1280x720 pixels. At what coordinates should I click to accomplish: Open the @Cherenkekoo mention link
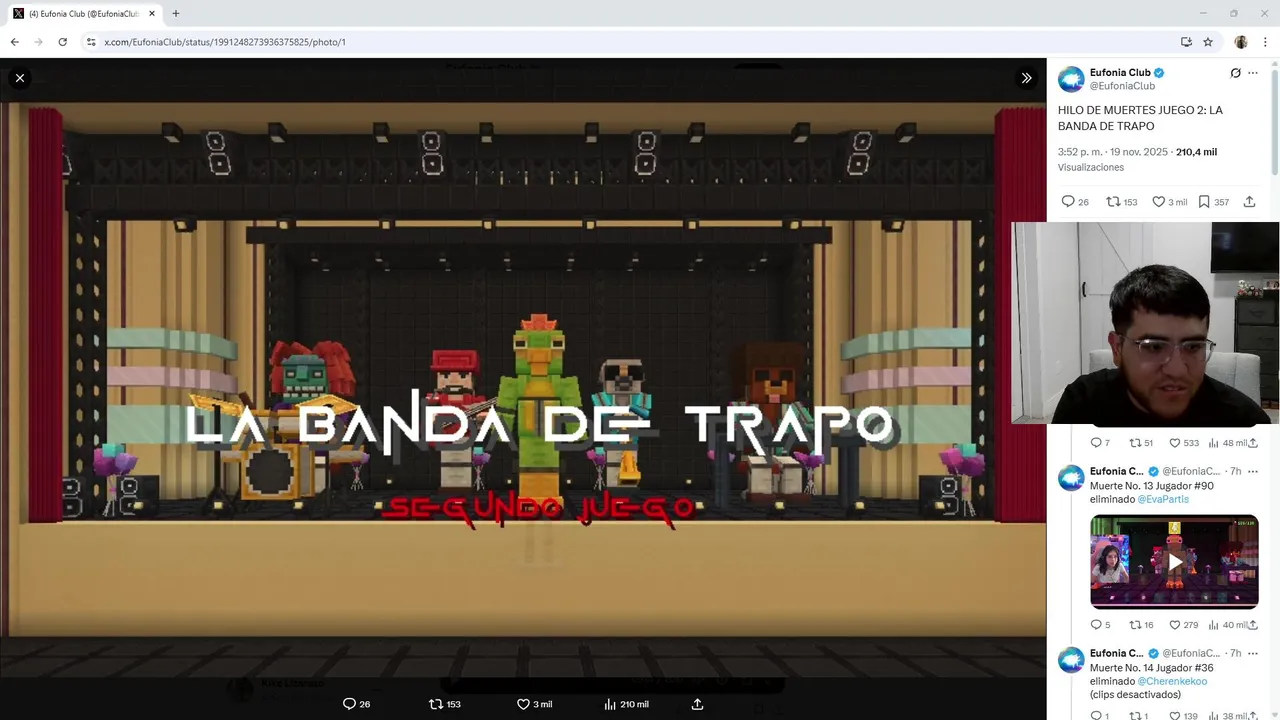pos(1172,681)
